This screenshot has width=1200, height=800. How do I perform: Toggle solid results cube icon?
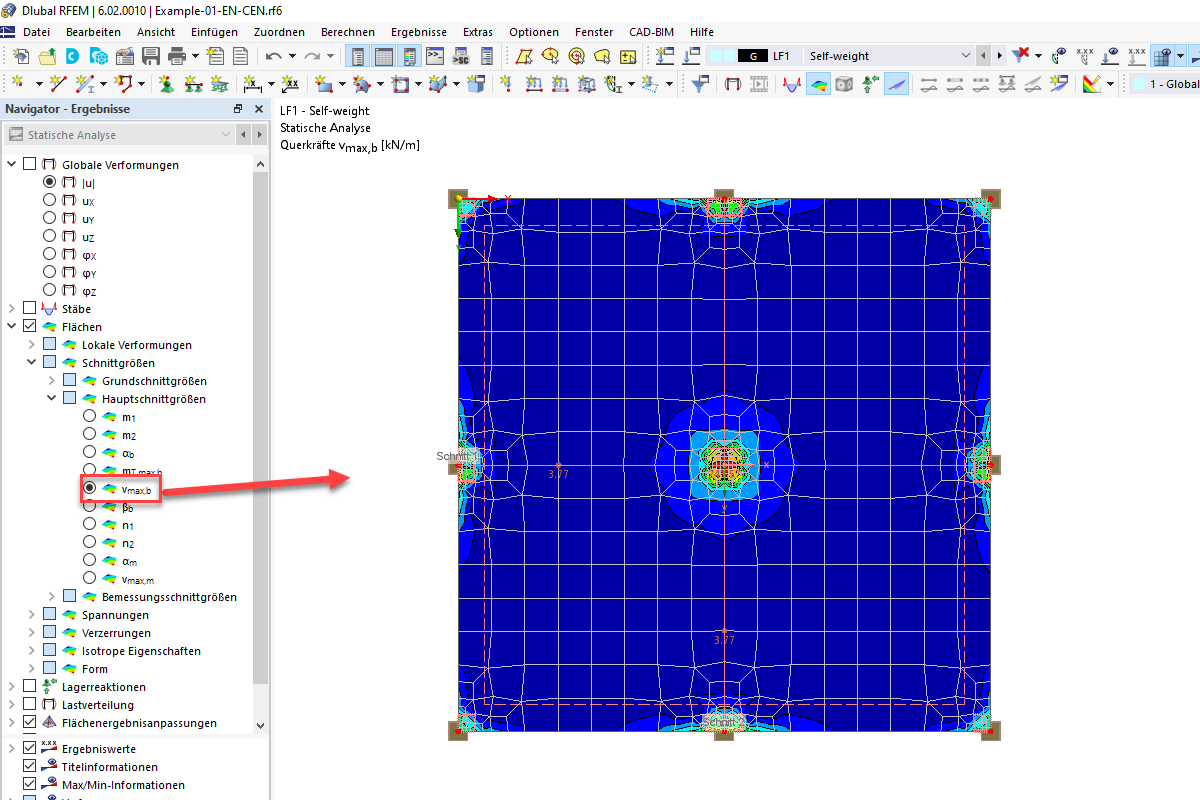pos(844,85)
